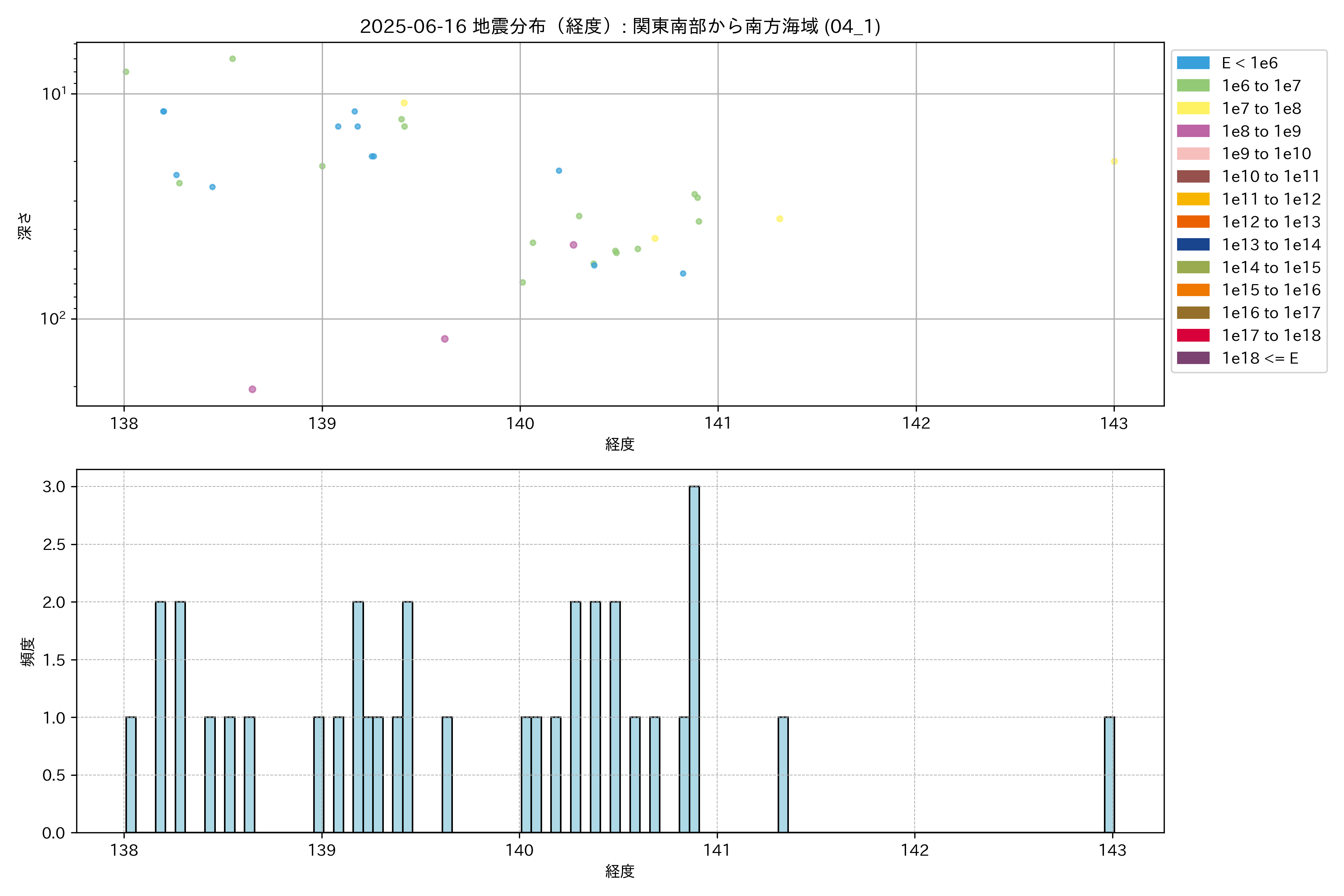Click the red 1e17 to 1e18 legend swatch

[x=1192, y=335]
